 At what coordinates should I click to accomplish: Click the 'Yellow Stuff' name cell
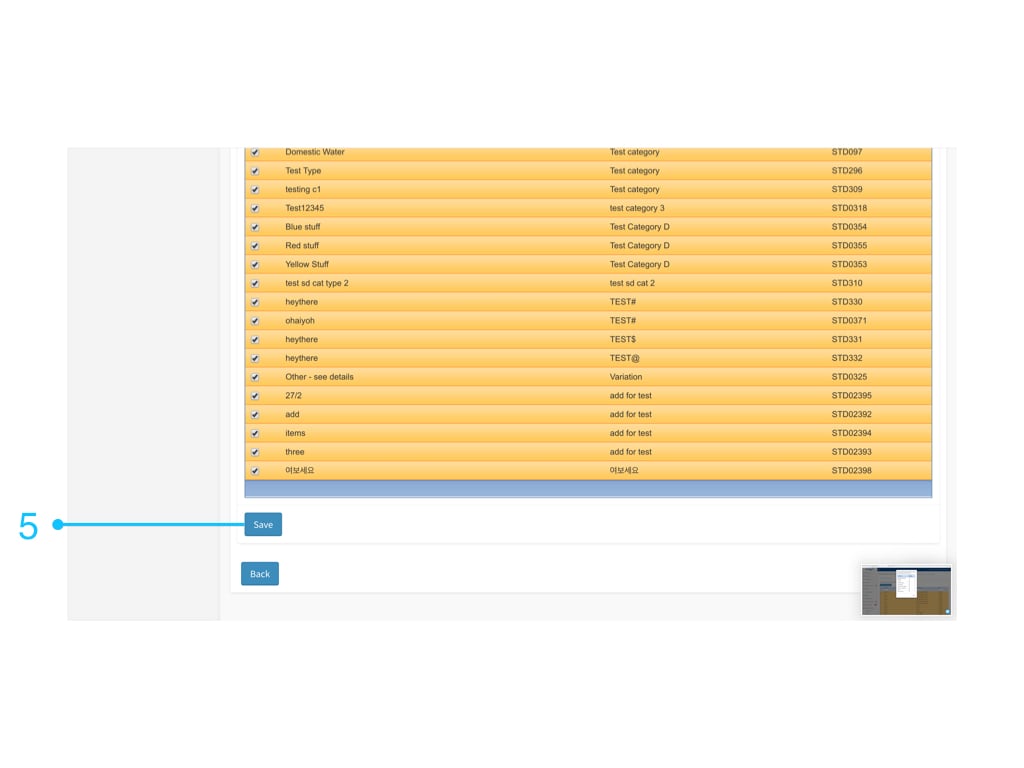pos(307,264)
